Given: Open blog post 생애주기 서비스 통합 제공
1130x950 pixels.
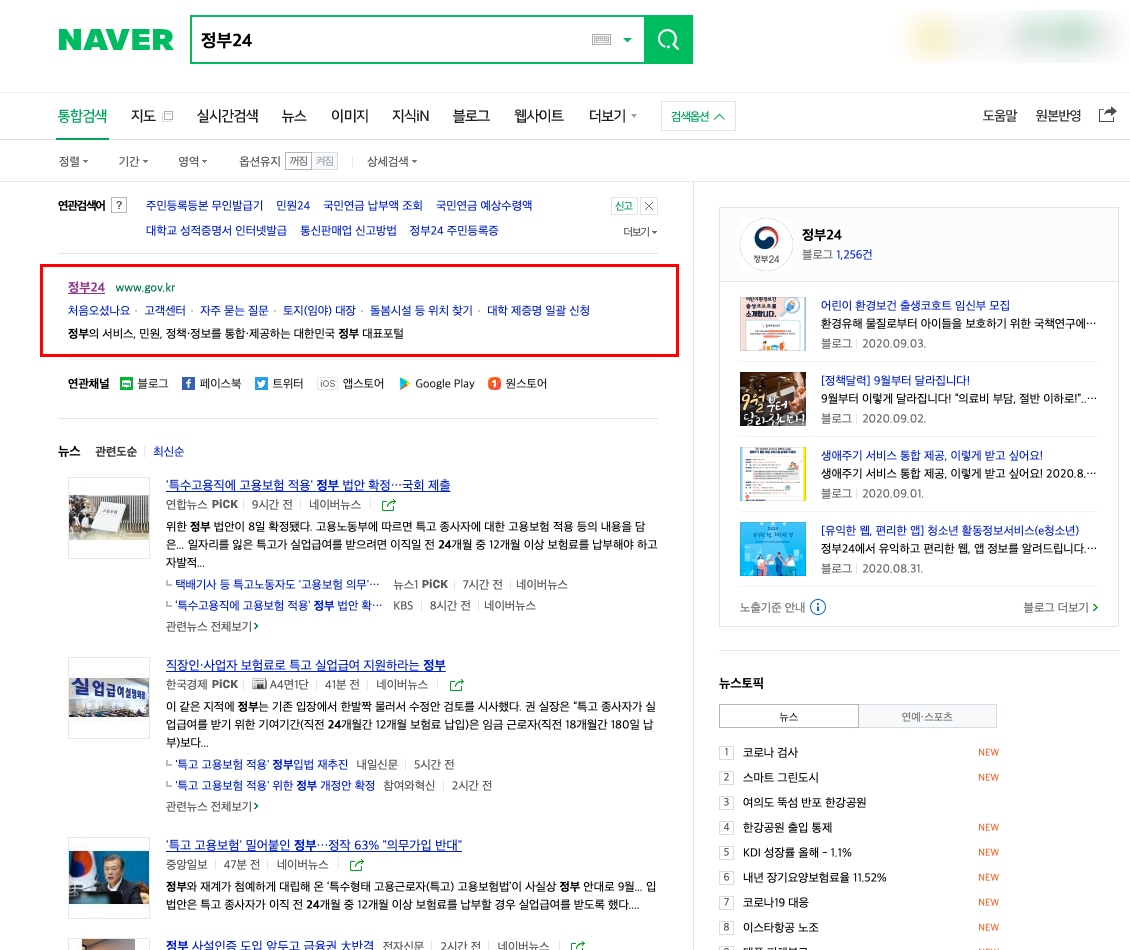Looking at the screenshot, I should [x=932, y=456].
